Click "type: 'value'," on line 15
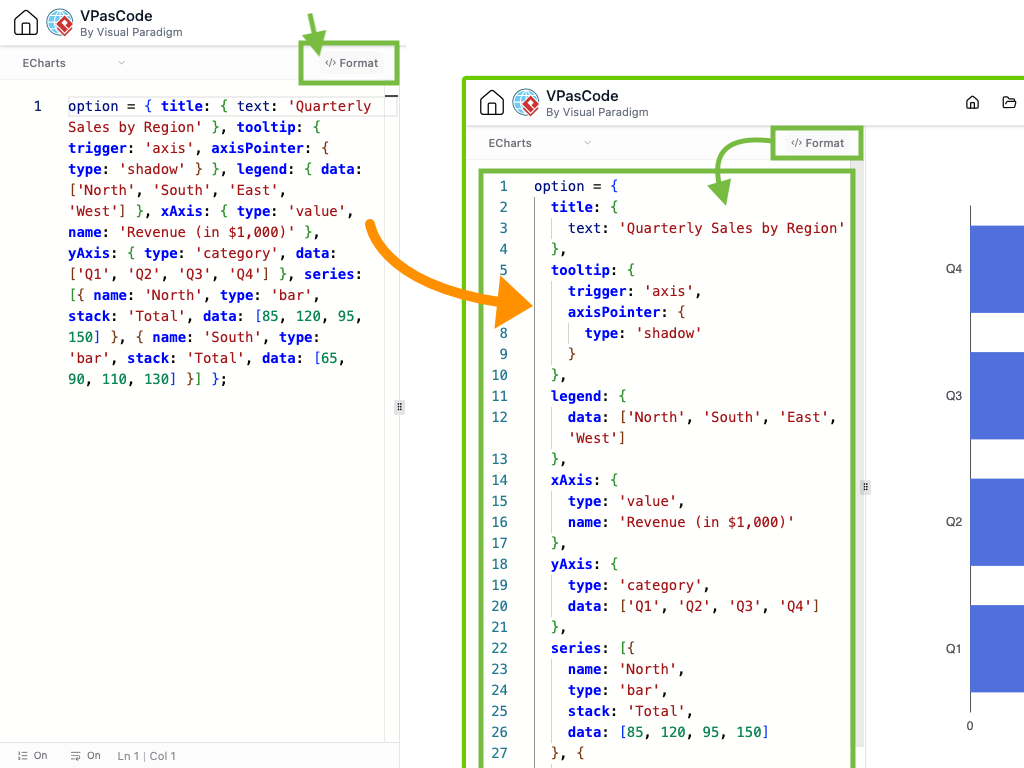Viewport: 1024px width, 768px height. click(626, 502)
